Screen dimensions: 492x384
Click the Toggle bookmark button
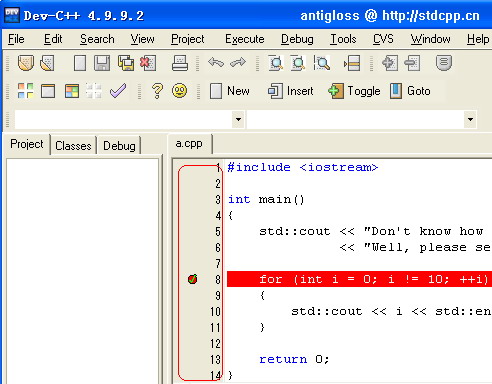(x=354, y=91)
